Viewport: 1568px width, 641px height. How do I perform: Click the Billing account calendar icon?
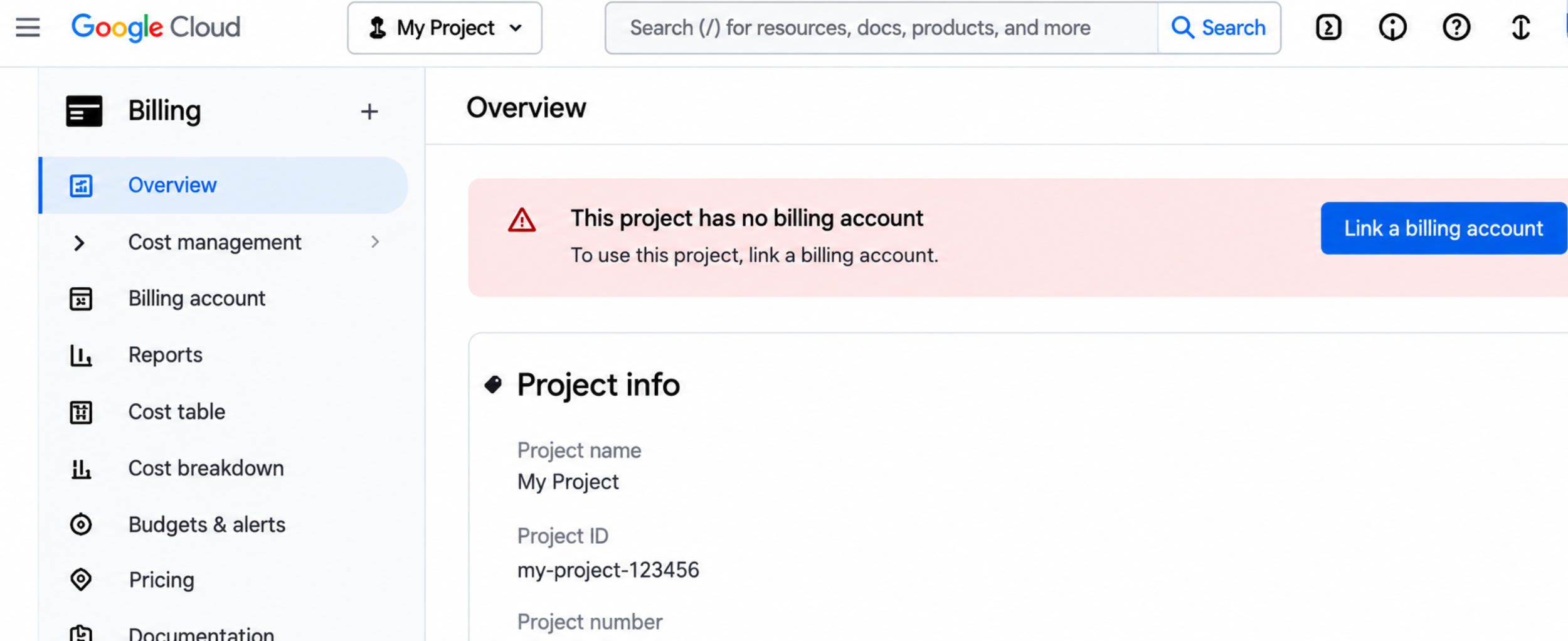[x=81, y=299]
